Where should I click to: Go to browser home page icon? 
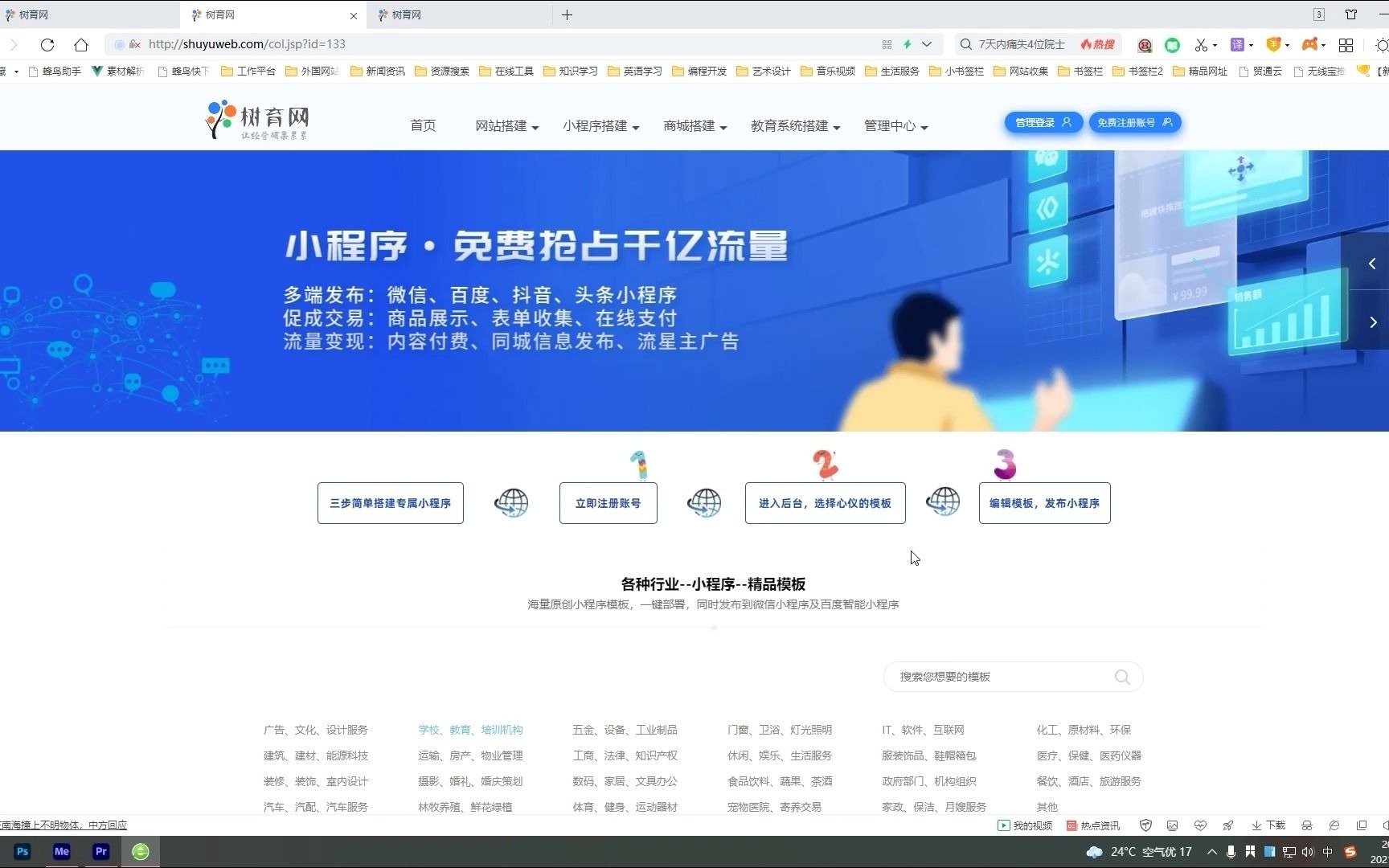point(81,44)
